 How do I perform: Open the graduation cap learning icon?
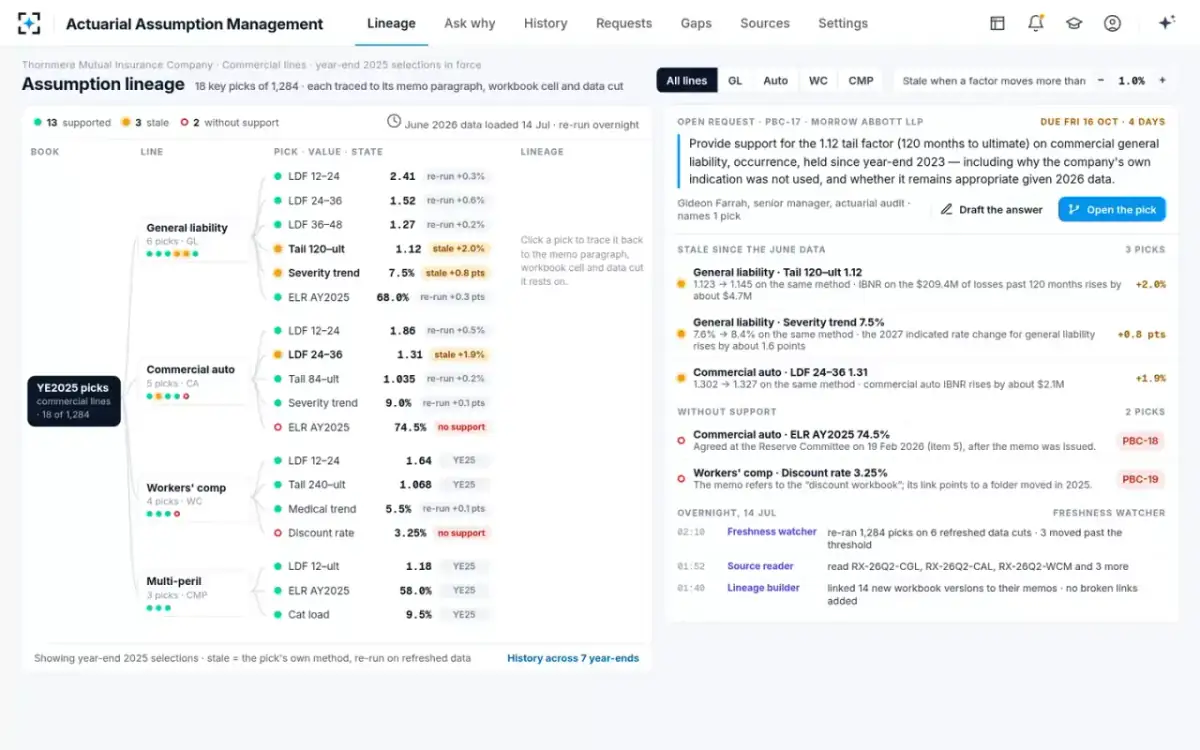pyautogui.click(x=1074, y=23)
